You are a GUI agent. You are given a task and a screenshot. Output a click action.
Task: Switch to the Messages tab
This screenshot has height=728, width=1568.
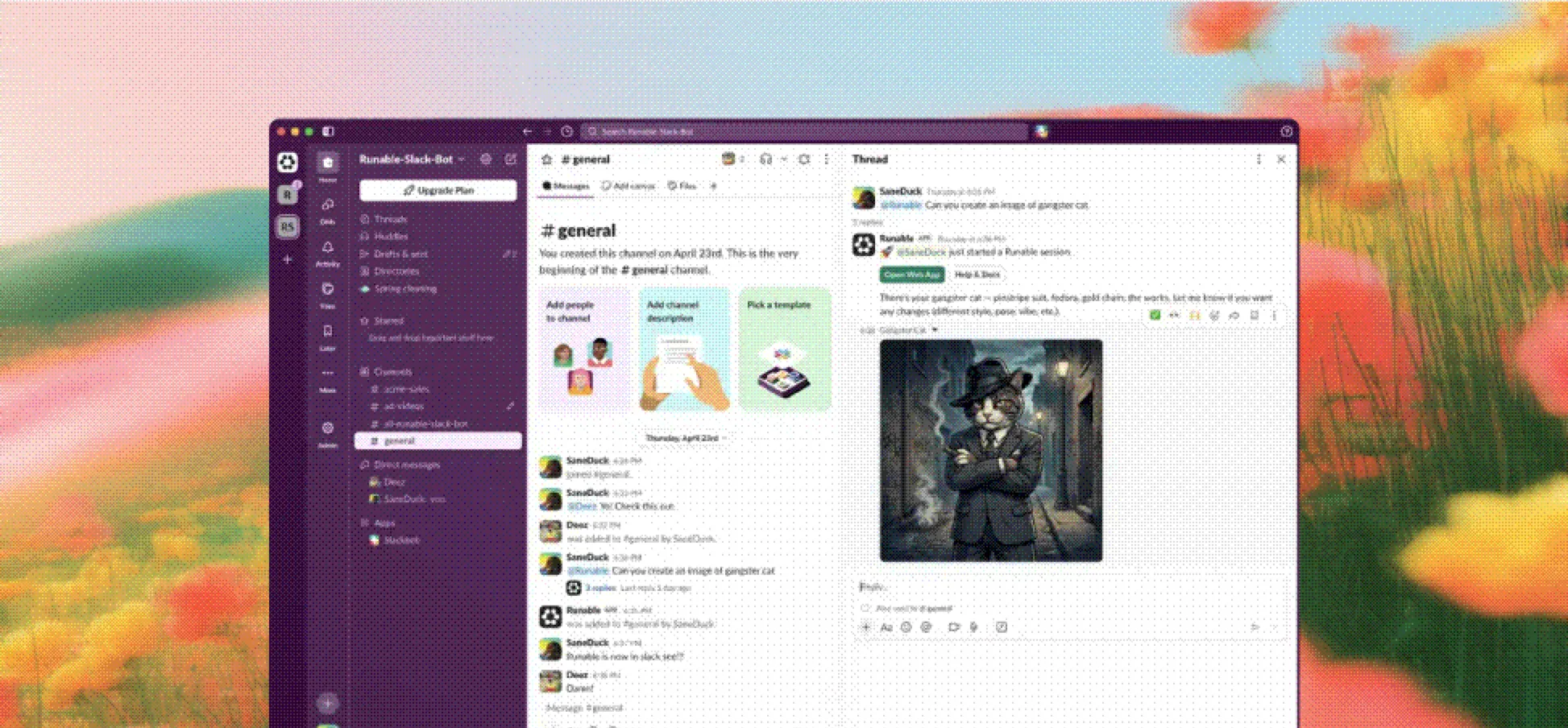point(566,186)
